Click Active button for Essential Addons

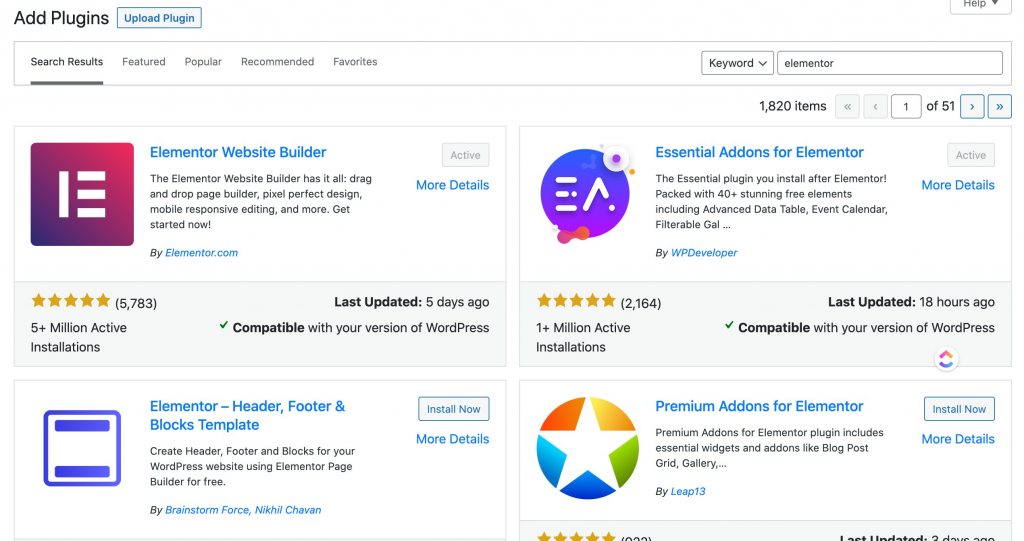click(x=971, y=156)
